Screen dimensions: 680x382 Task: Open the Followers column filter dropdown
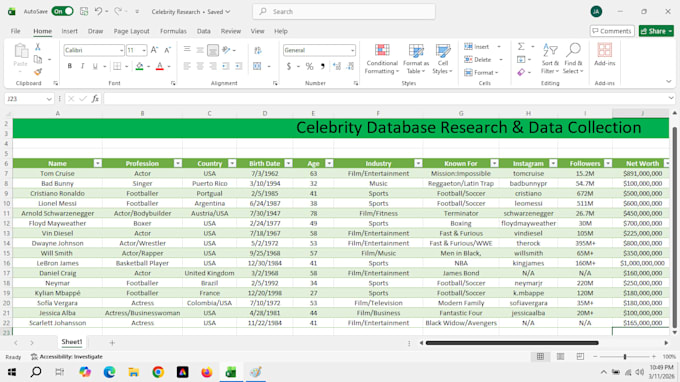pyautogui.click(x=608, y=163)
